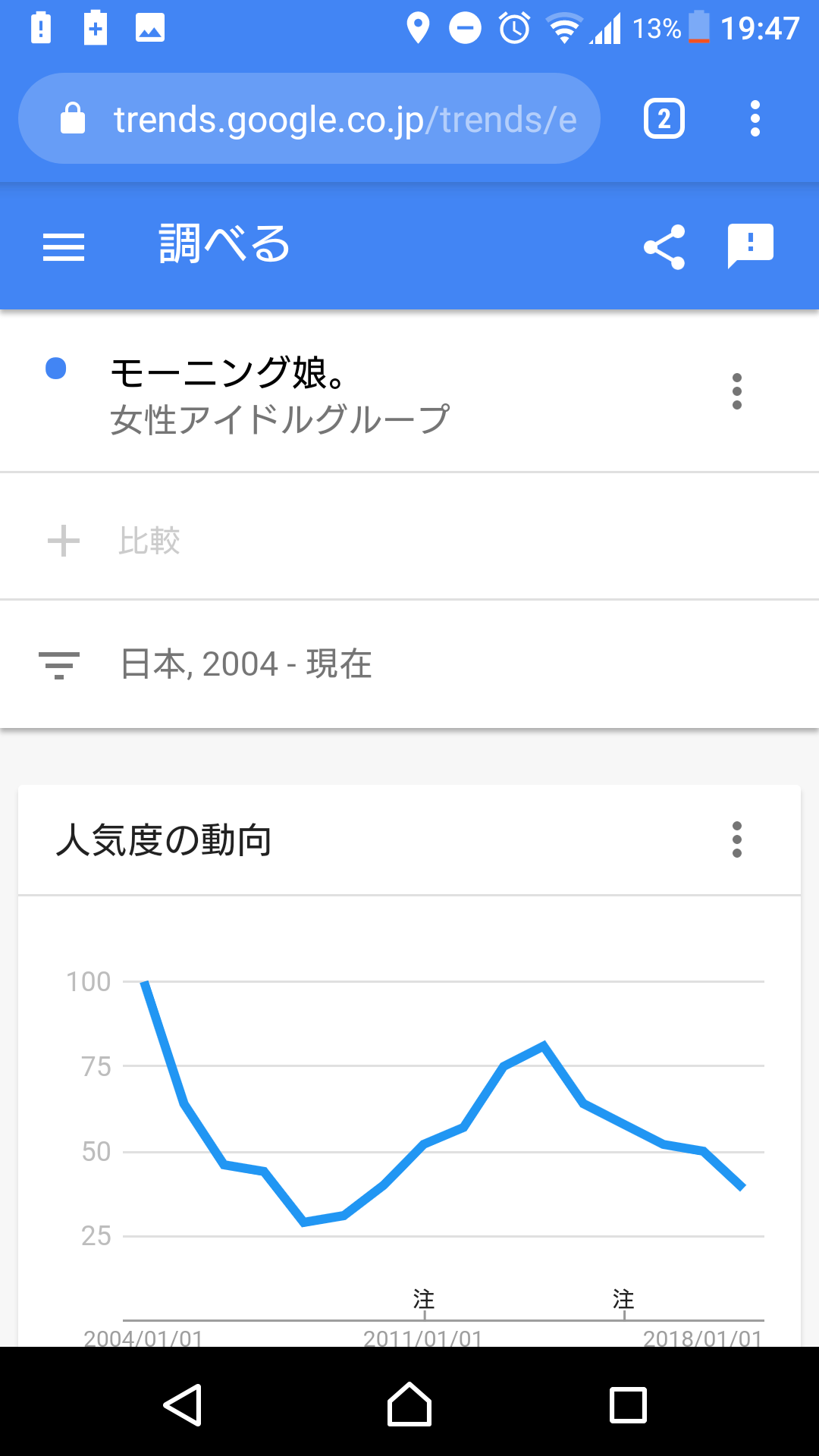Open the feedback icon in header
The height and width of the screenshot is (1456, 819).
[751, 246]
